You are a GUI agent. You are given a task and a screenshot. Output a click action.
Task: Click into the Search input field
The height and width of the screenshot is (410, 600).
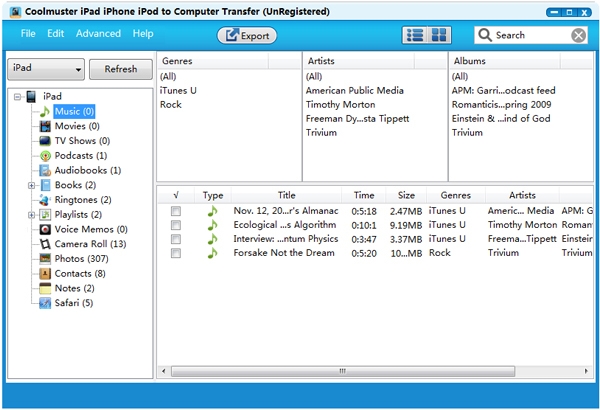[531, 35]
